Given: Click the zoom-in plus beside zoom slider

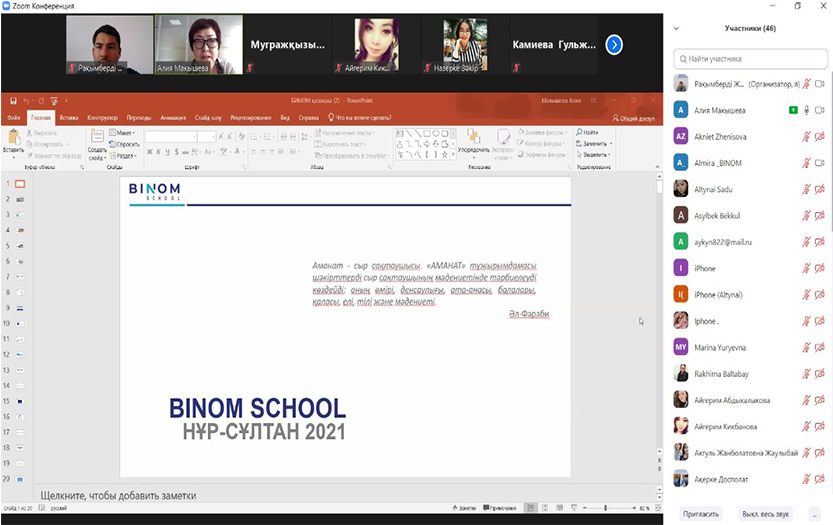Looking at the screenshot, I should pos(634,508).
